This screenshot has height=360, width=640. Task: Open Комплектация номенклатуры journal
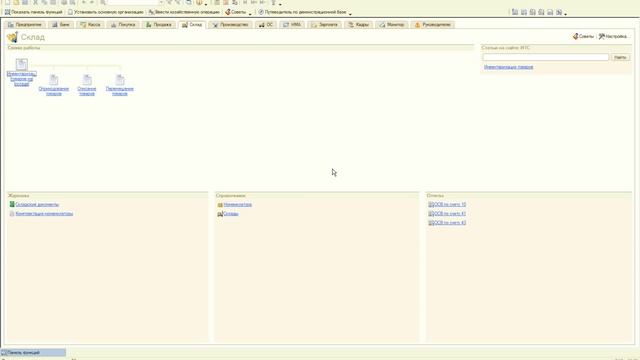click(x=44, y=213)
